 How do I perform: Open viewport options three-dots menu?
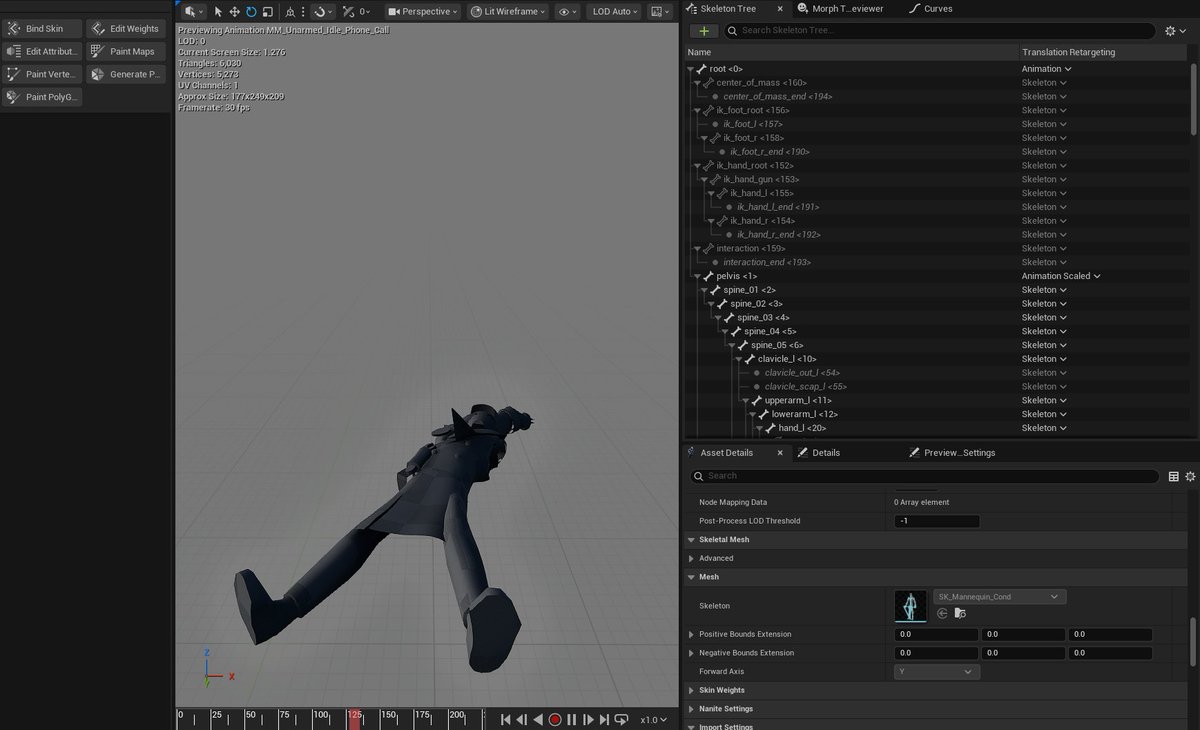303,12
